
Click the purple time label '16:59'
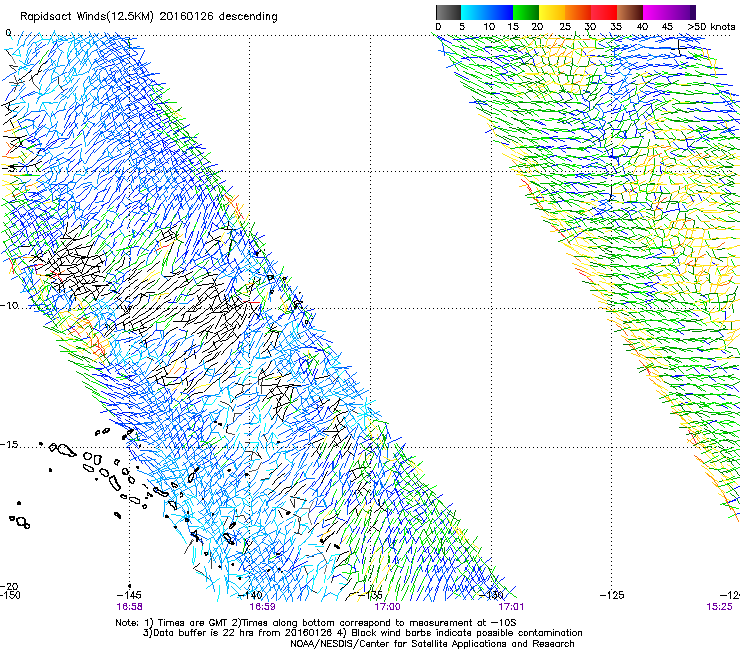click(262, 607)
